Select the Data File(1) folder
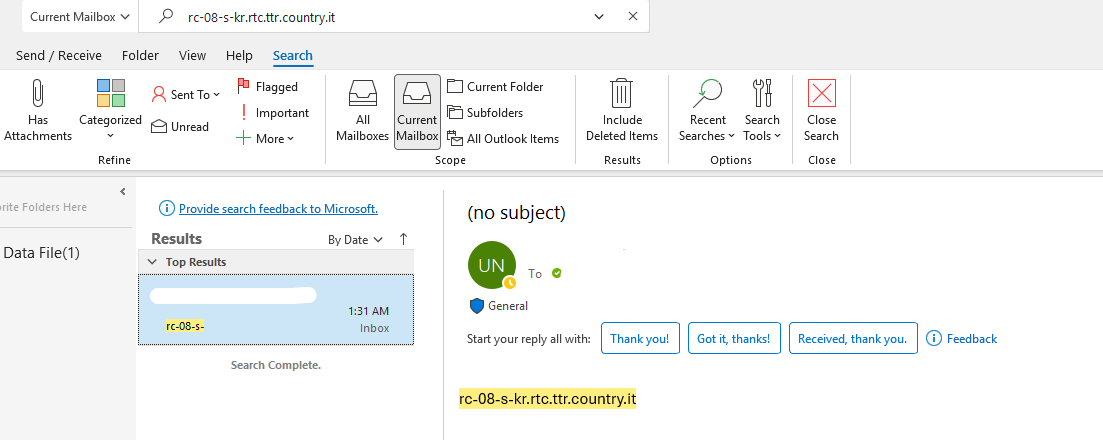 click(42, 253)
